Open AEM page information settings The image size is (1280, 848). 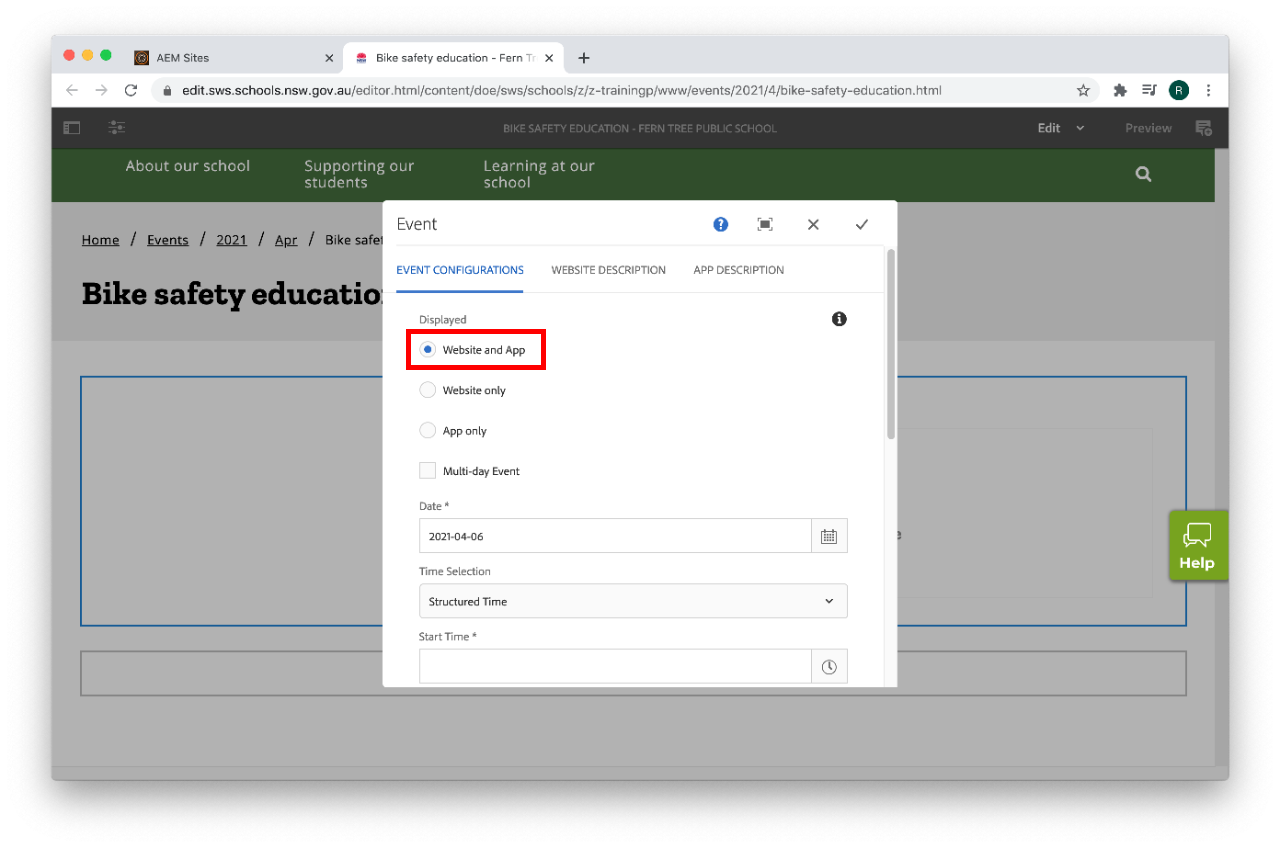pos(117,128)
